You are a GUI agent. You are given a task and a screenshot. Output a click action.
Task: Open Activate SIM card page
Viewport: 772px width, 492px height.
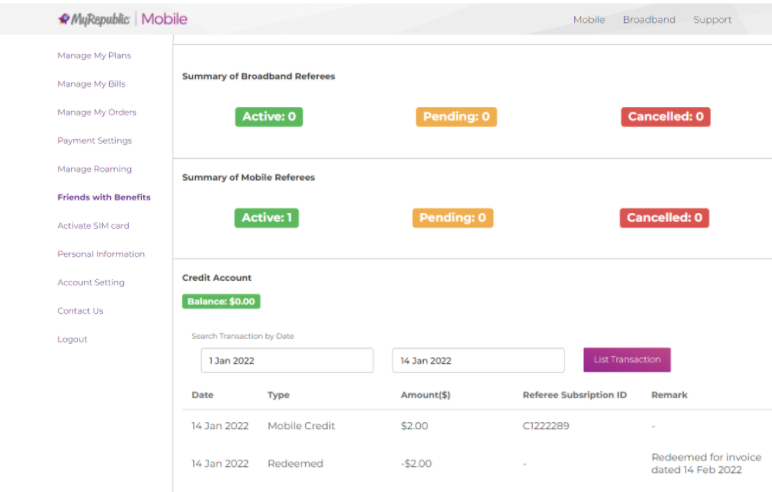point(93,226)
